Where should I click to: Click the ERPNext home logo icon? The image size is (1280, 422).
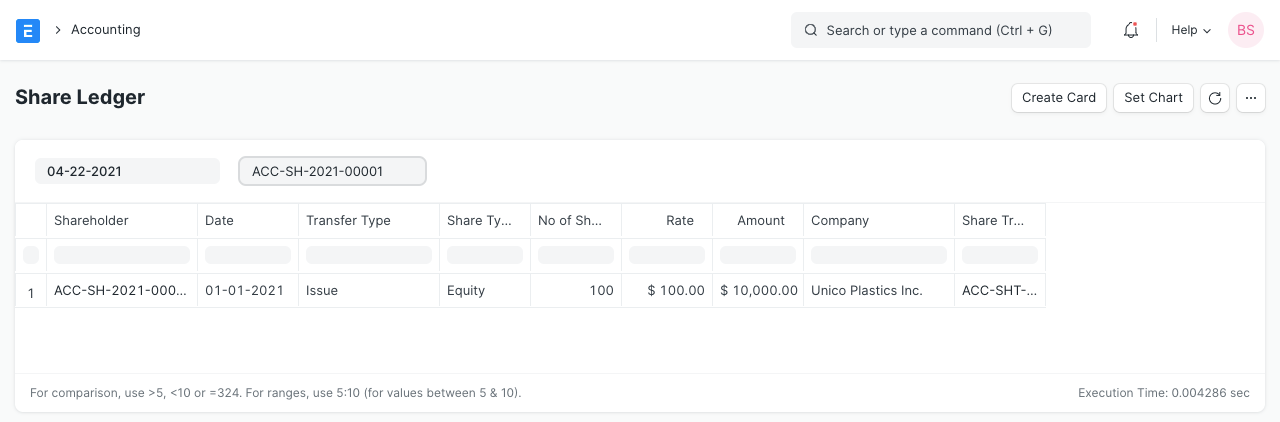(x=28, y=30)
